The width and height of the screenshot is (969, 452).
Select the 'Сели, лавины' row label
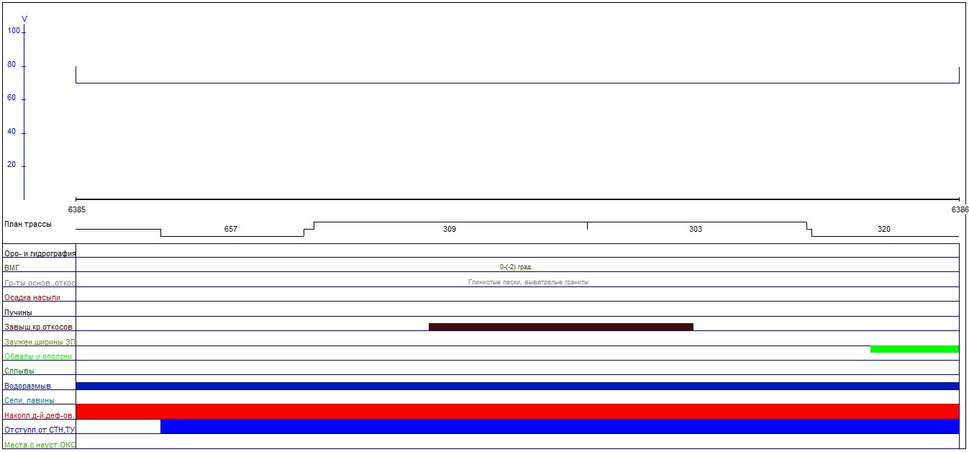point(28,401)
